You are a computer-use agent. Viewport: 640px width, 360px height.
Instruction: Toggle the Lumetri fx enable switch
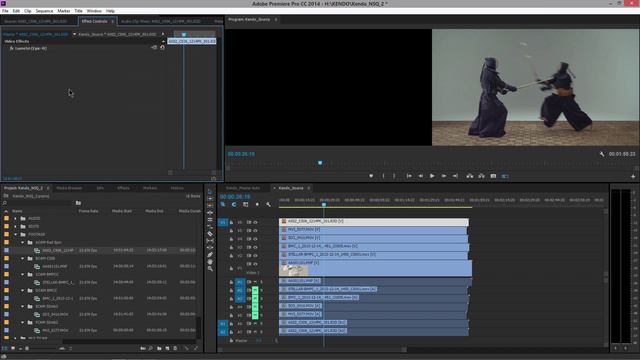click(x=11, y=48)
